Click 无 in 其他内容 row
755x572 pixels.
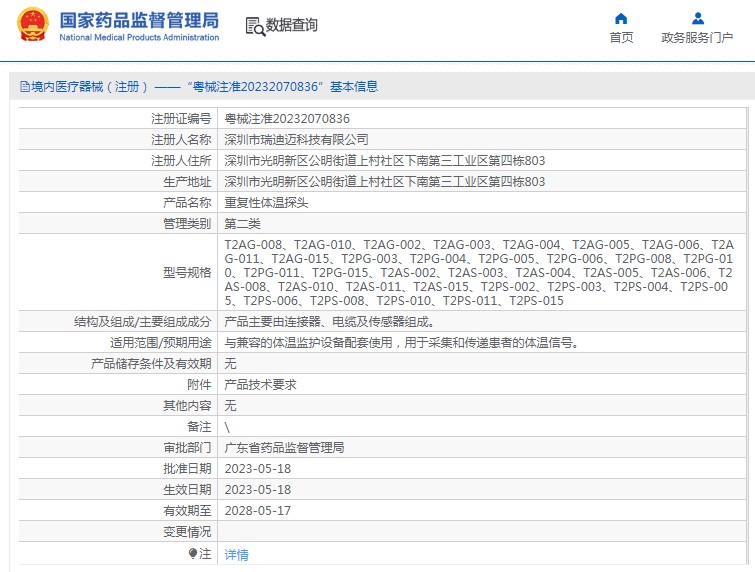click(230, 406)
